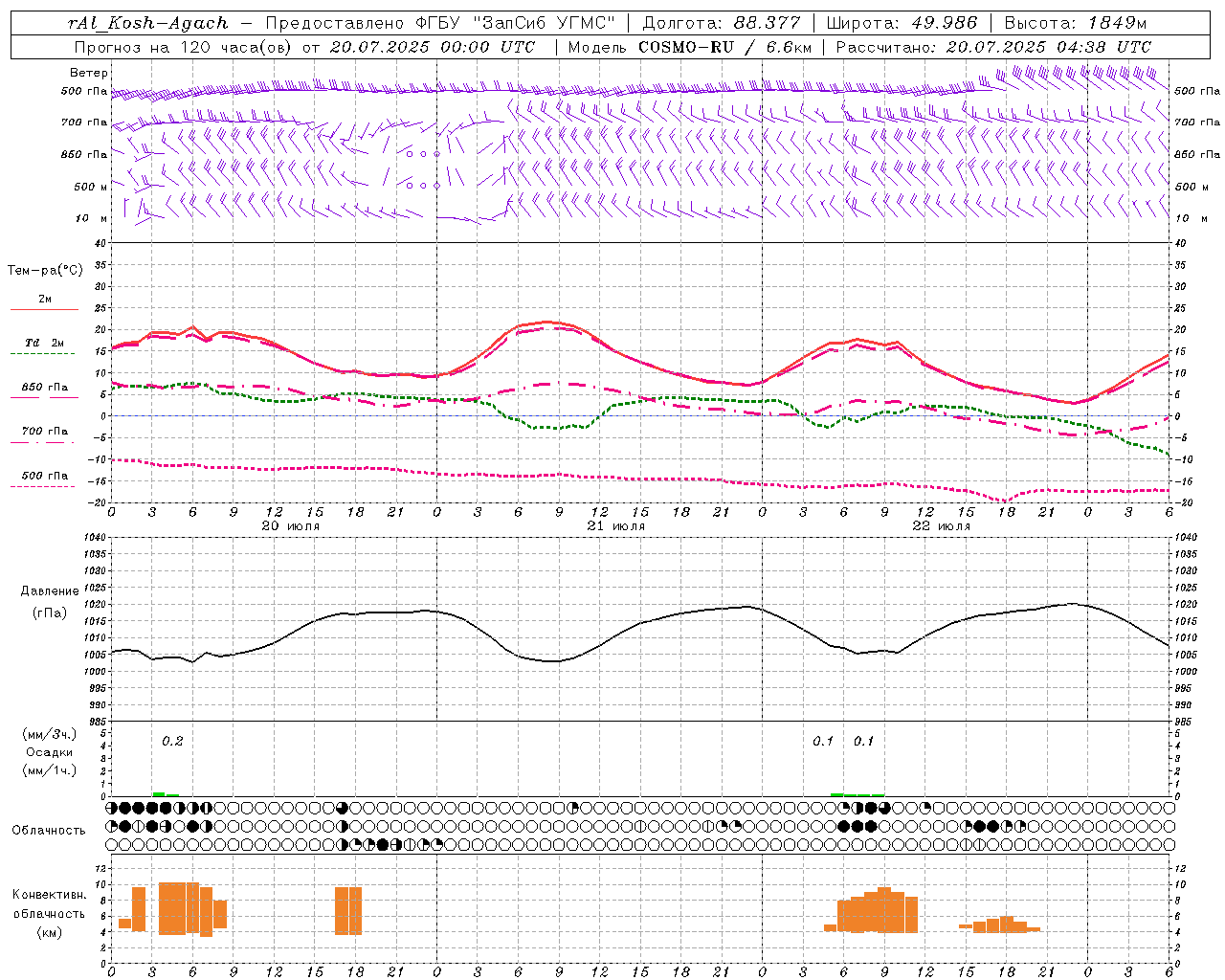The height and width of the screenshot is (980, 1225).
Task: Click the 2м temperature legend entry
Action: pos(45,300)
